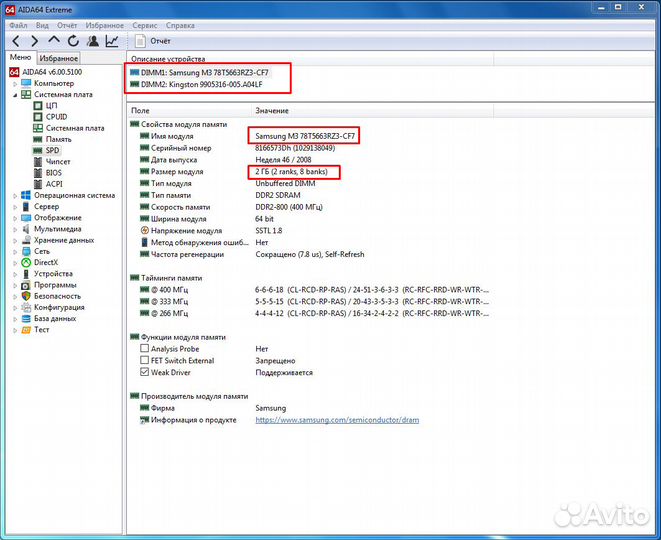This screenshot has height=540, width=661.
Task: Click the Поле column header
Action: 189,110
